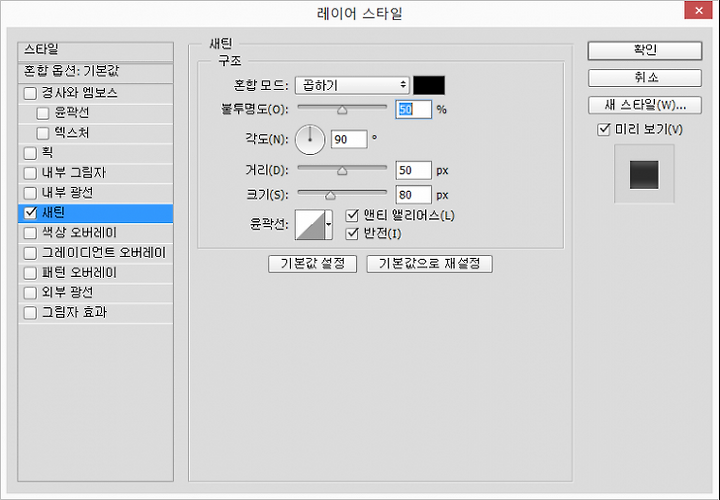This screenshot has width=720, height=500.
Task: Click the contour curve thumbnail
Action: 310,225
